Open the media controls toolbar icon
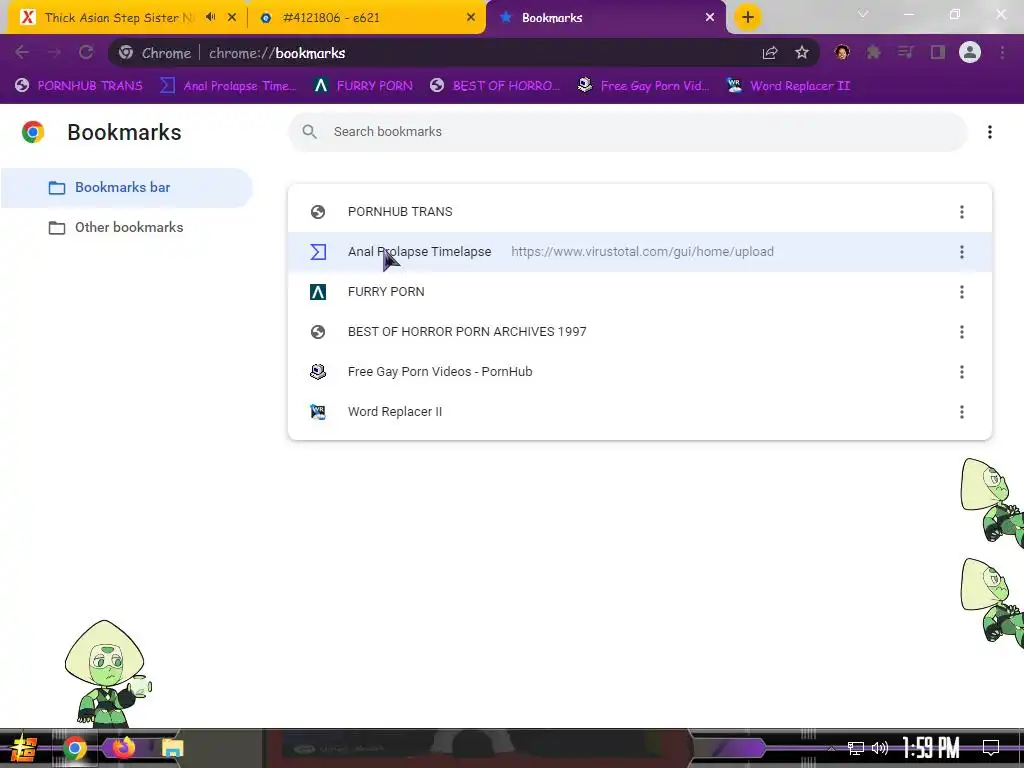The width and height of the screenshot is (1024, 768). click(906, 52)
